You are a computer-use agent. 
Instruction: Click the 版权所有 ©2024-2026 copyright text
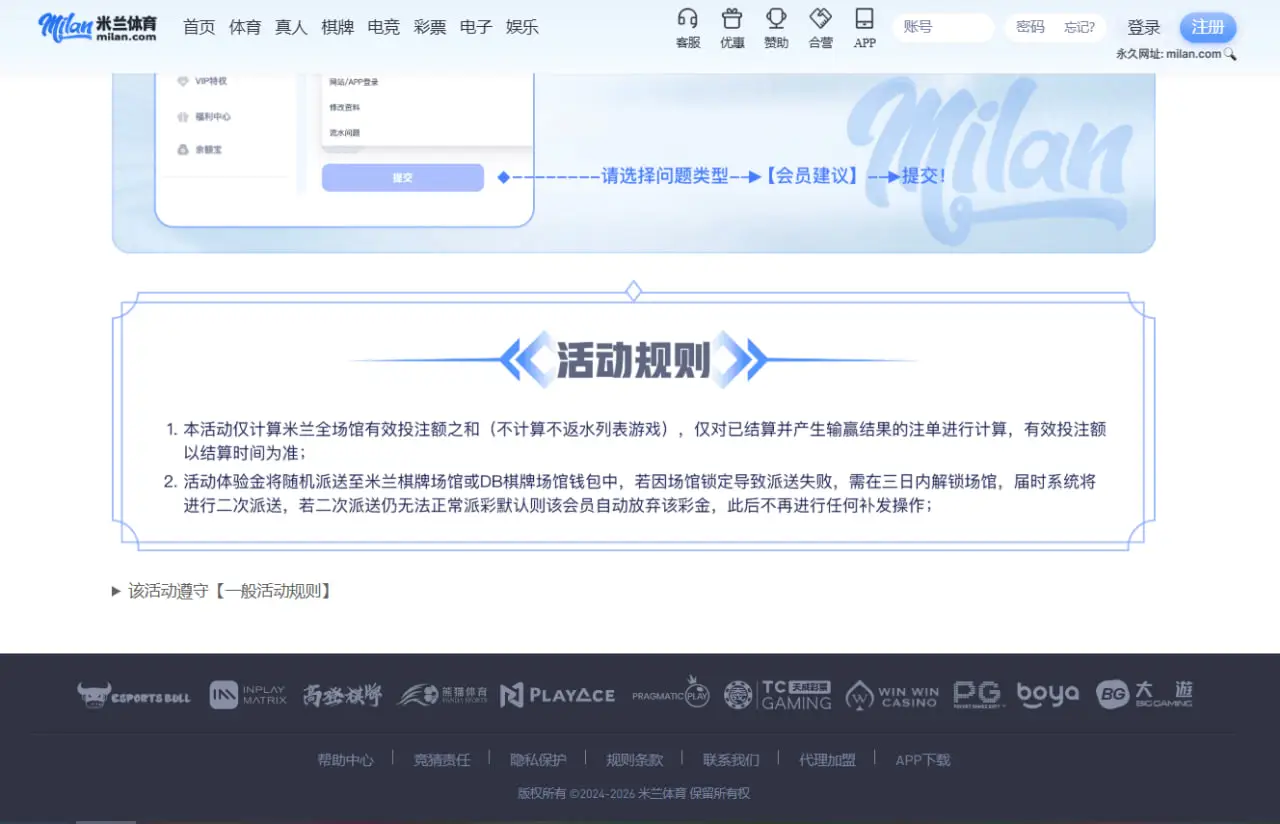634,793
